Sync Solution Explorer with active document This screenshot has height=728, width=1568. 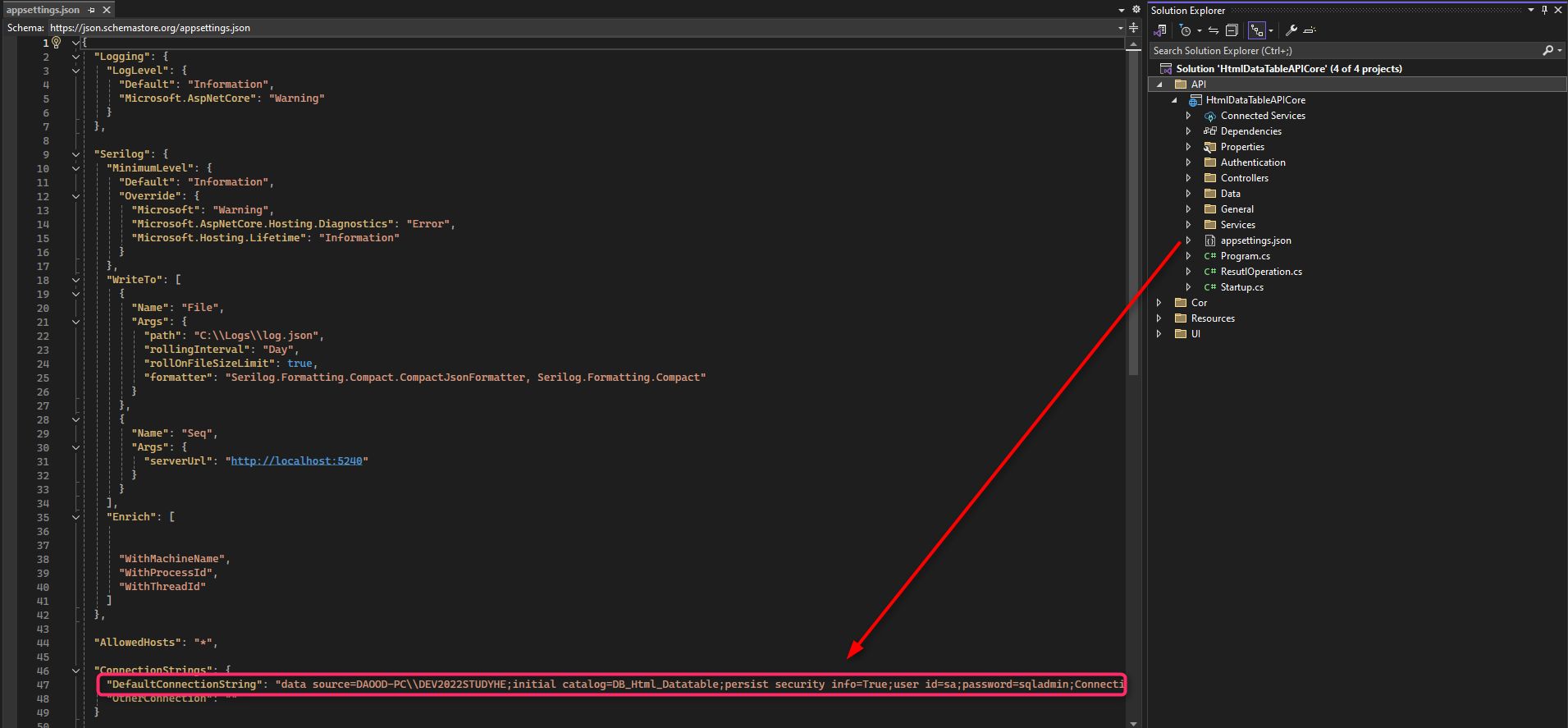click(1214, 30)
